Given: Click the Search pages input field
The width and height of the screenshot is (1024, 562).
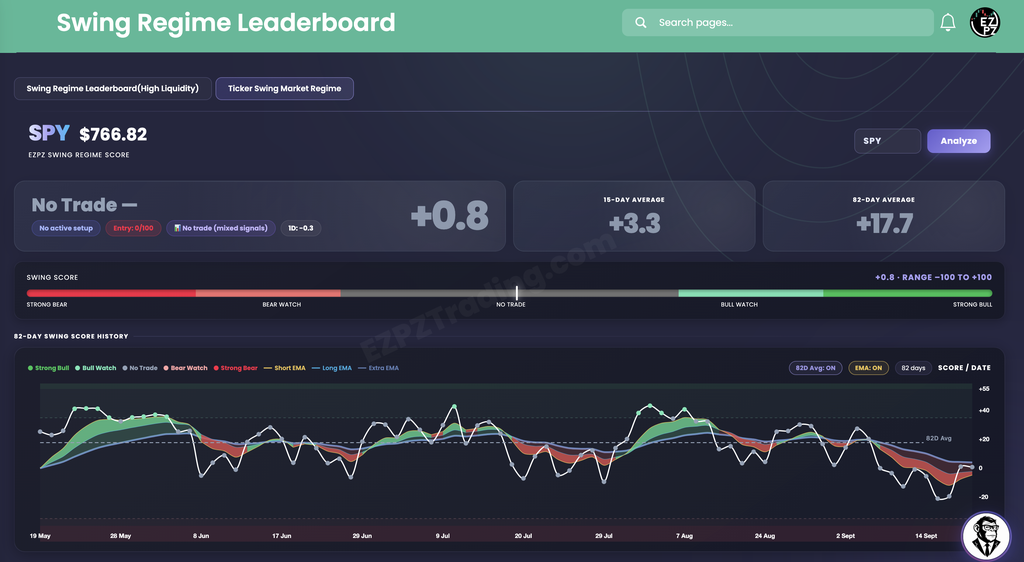Looking at the screenshot, I should 777,23.
